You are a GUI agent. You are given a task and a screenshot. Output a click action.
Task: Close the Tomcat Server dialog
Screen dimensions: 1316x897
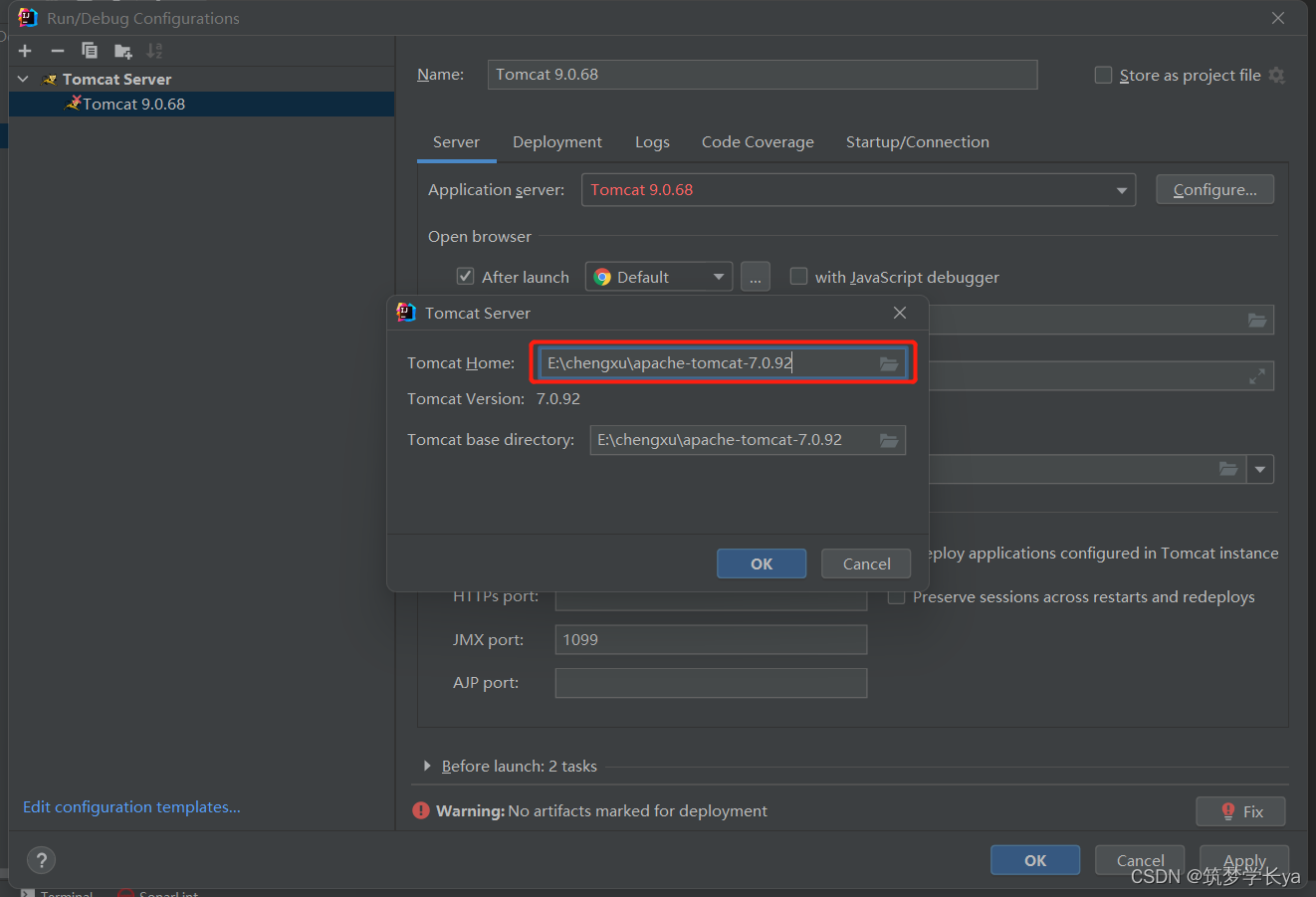[900, 313]
